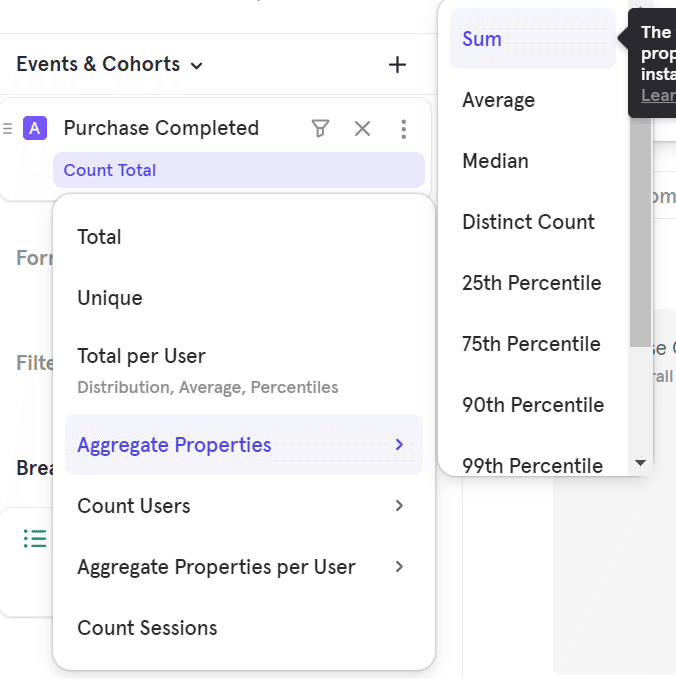Select Total per User option
676x679 pixels.
(244, 371)
